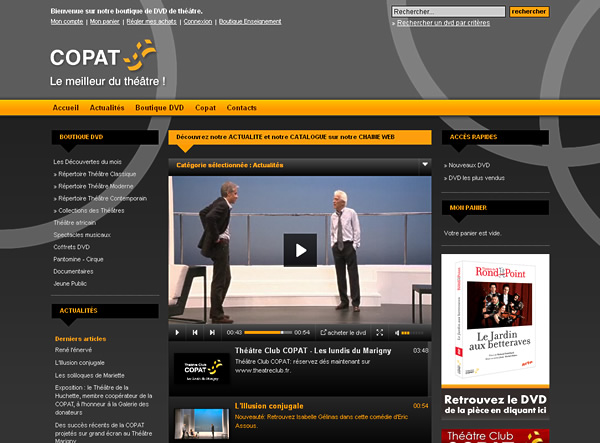Open Les Découvertes du mois

click(x=88, y=162)
